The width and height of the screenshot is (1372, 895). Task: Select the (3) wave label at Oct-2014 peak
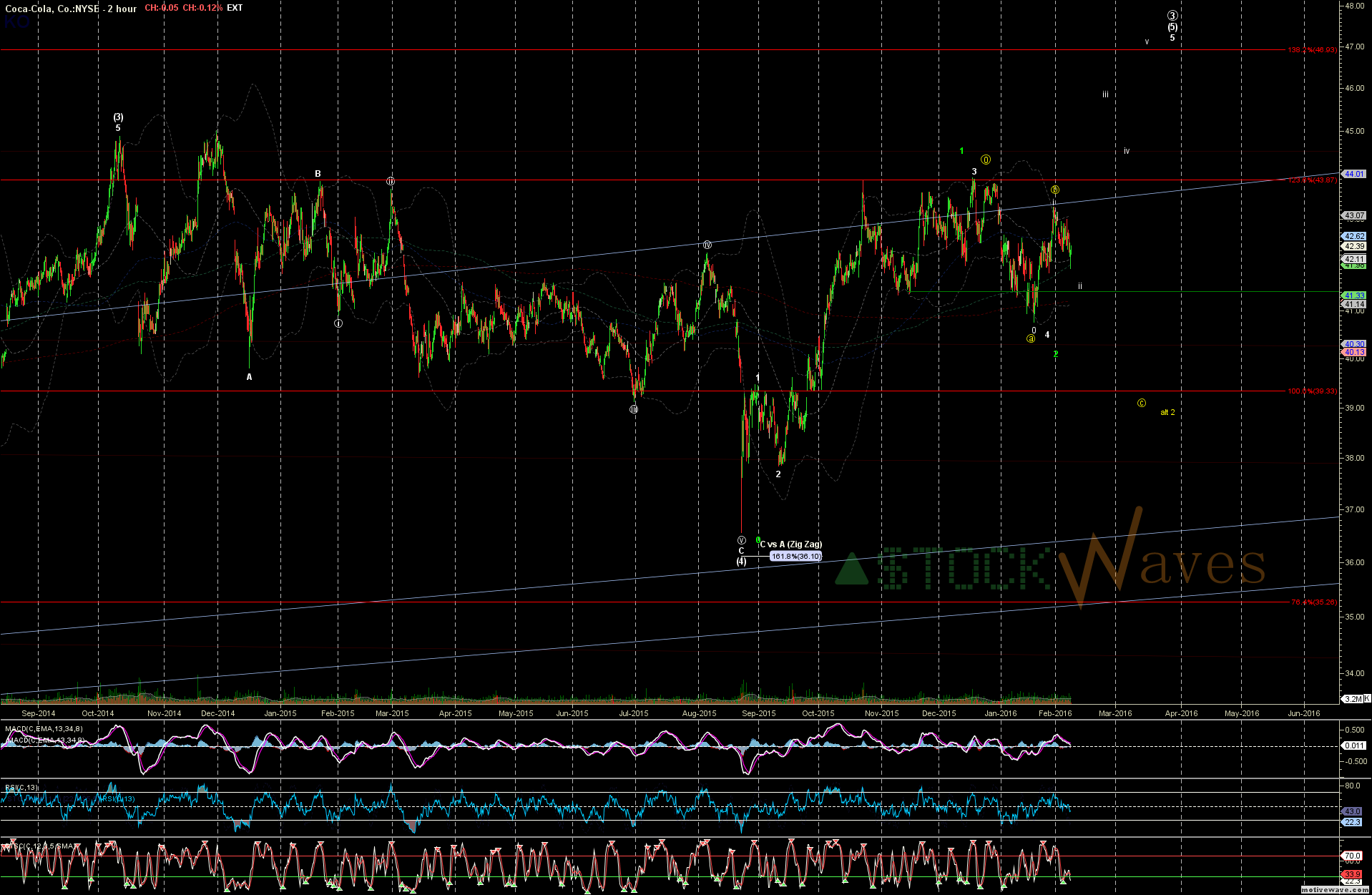[118, 117]
